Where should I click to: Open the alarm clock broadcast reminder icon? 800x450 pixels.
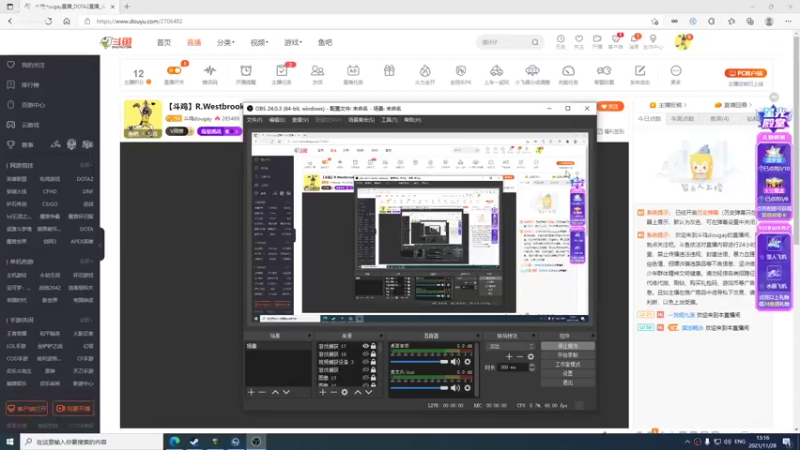tap(246, 70)
